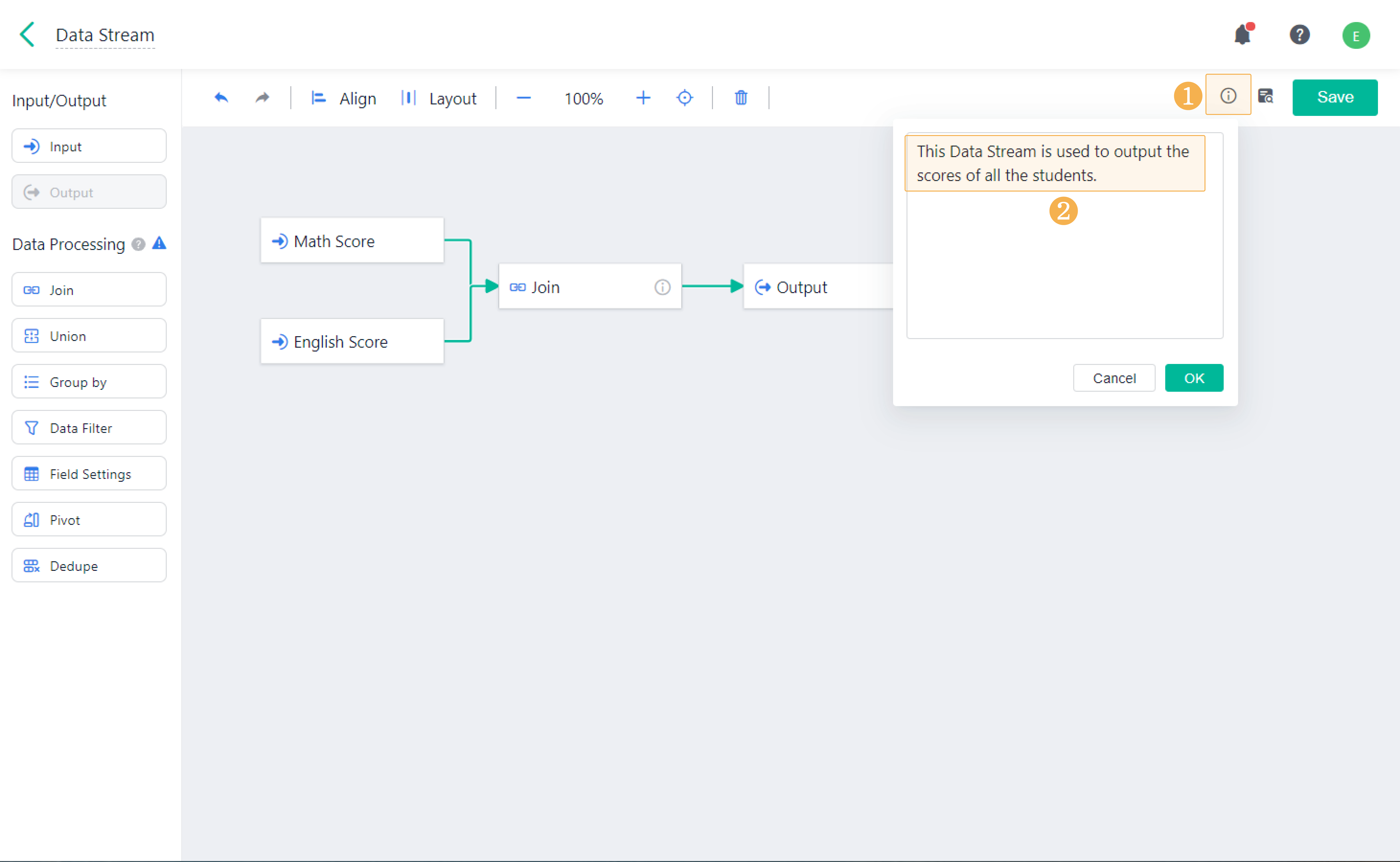Cancel the description dialog
The image size is (1400, 862).
click(1114, 378)
